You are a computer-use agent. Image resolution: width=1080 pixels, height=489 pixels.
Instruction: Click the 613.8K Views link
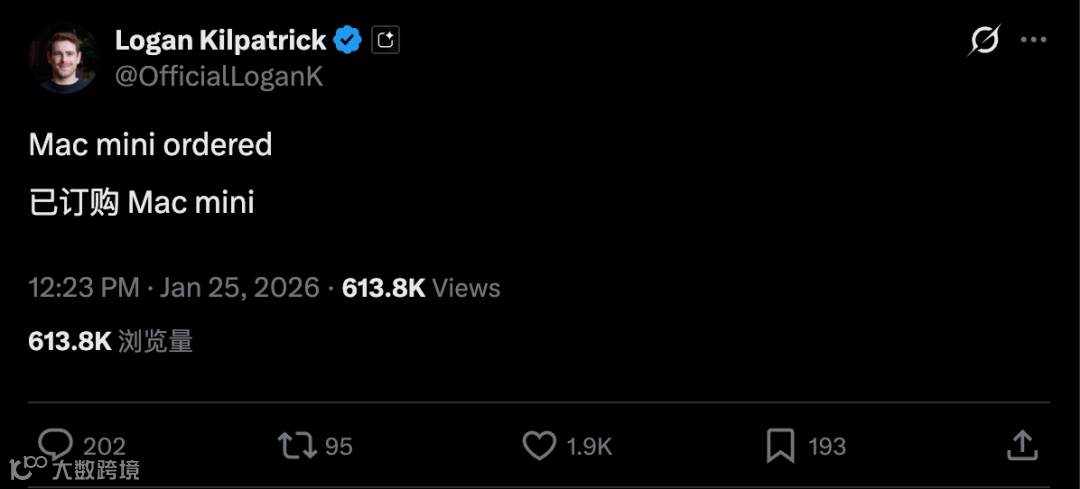(421, 288)
